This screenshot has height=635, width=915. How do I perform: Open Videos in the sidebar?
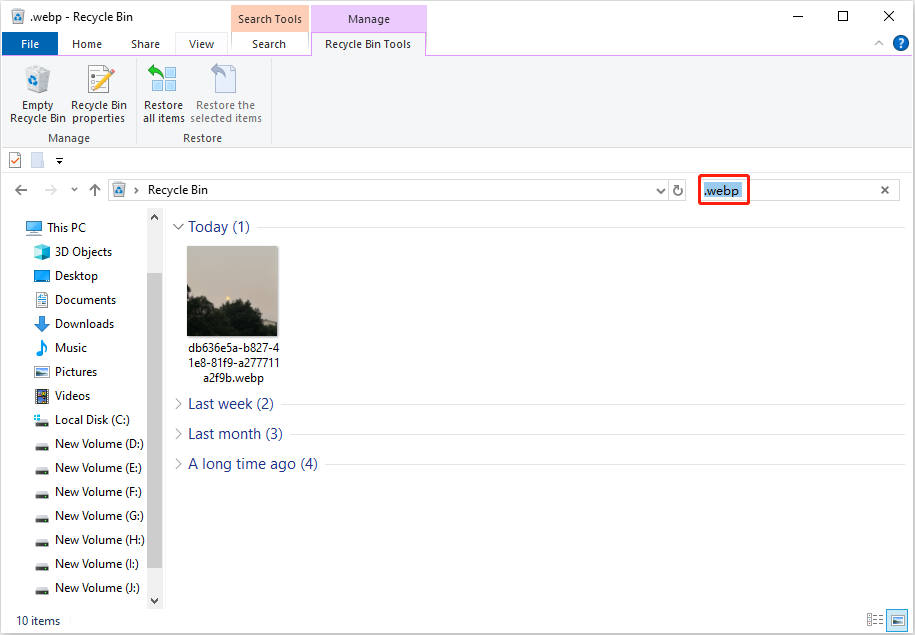(62, 395)
